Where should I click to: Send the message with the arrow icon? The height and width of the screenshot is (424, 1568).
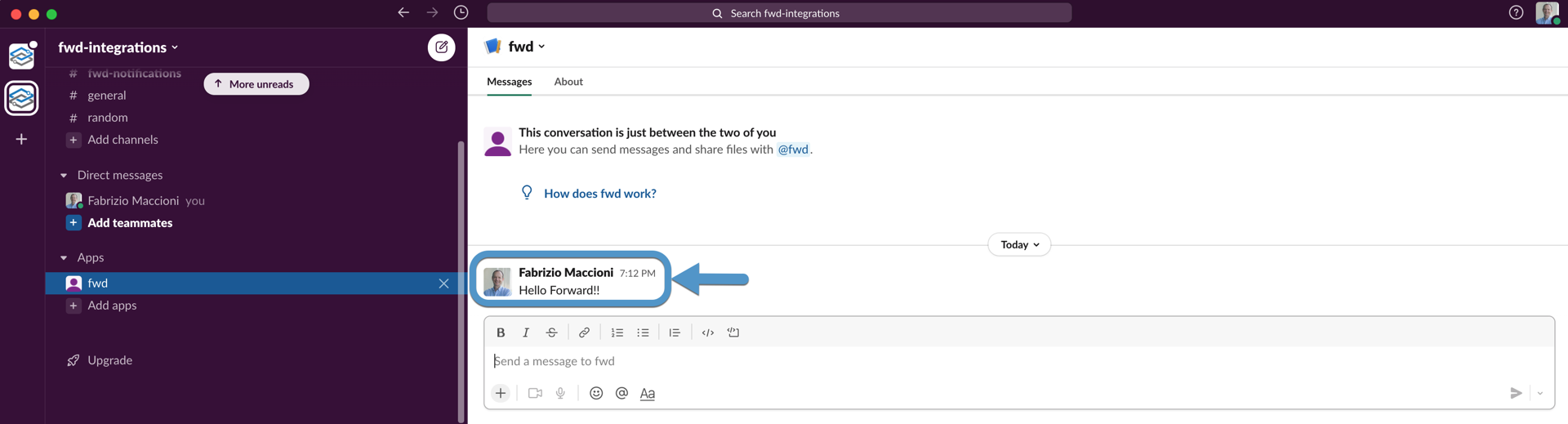pyautogui.click(x=1516, y=393)
